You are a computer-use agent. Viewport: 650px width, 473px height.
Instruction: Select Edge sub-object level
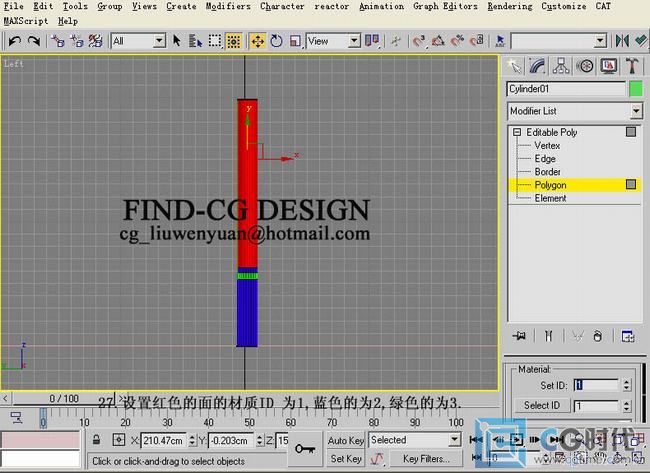[x=545, y=159]
